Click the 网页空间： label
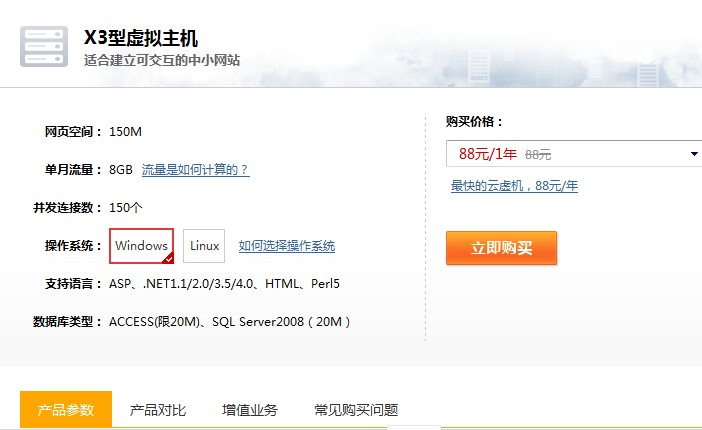702x430 pixels. click(x=74, y=132)
